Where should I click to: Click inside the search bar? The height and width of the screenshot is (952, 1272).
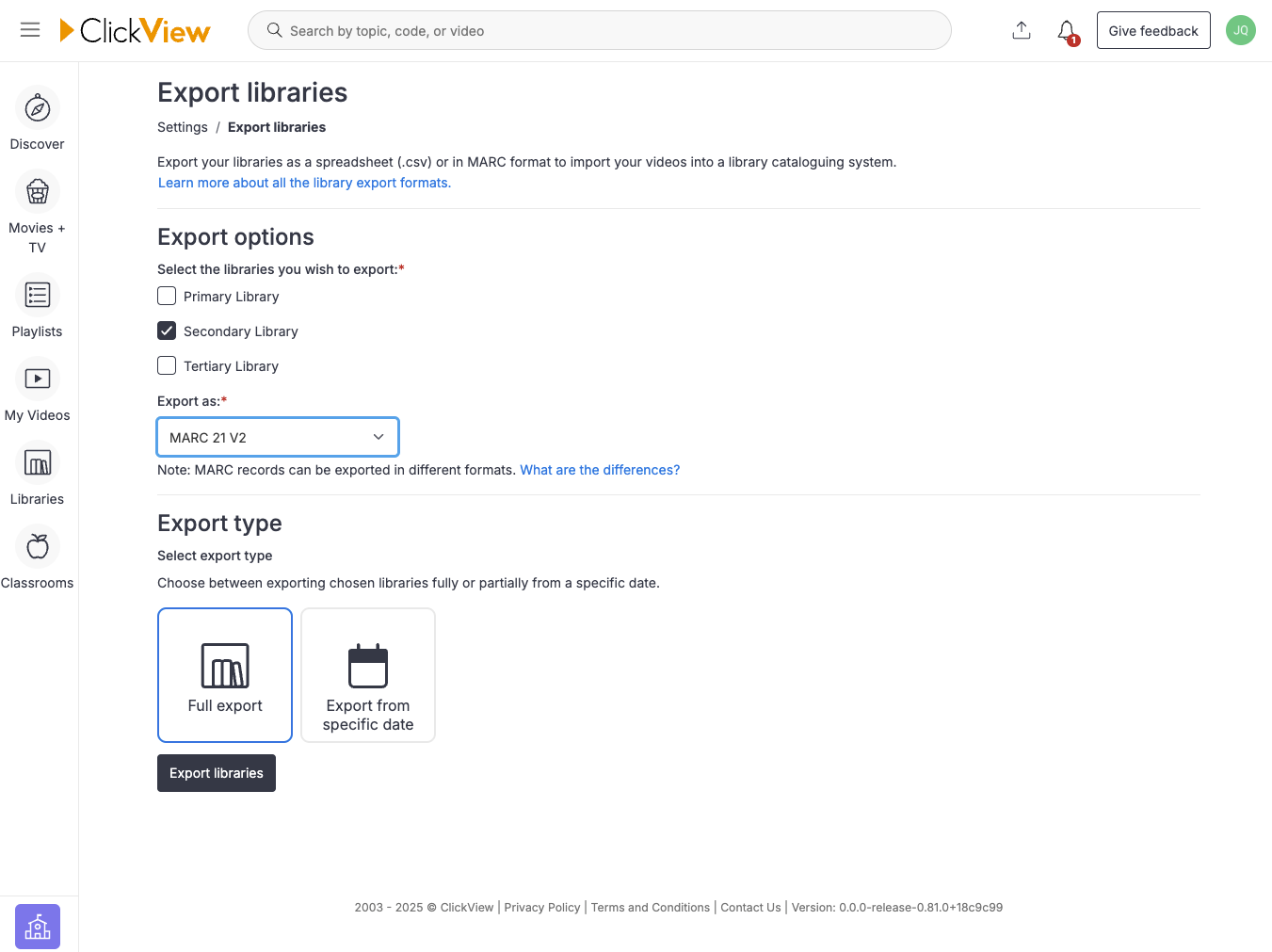[599, 29]
